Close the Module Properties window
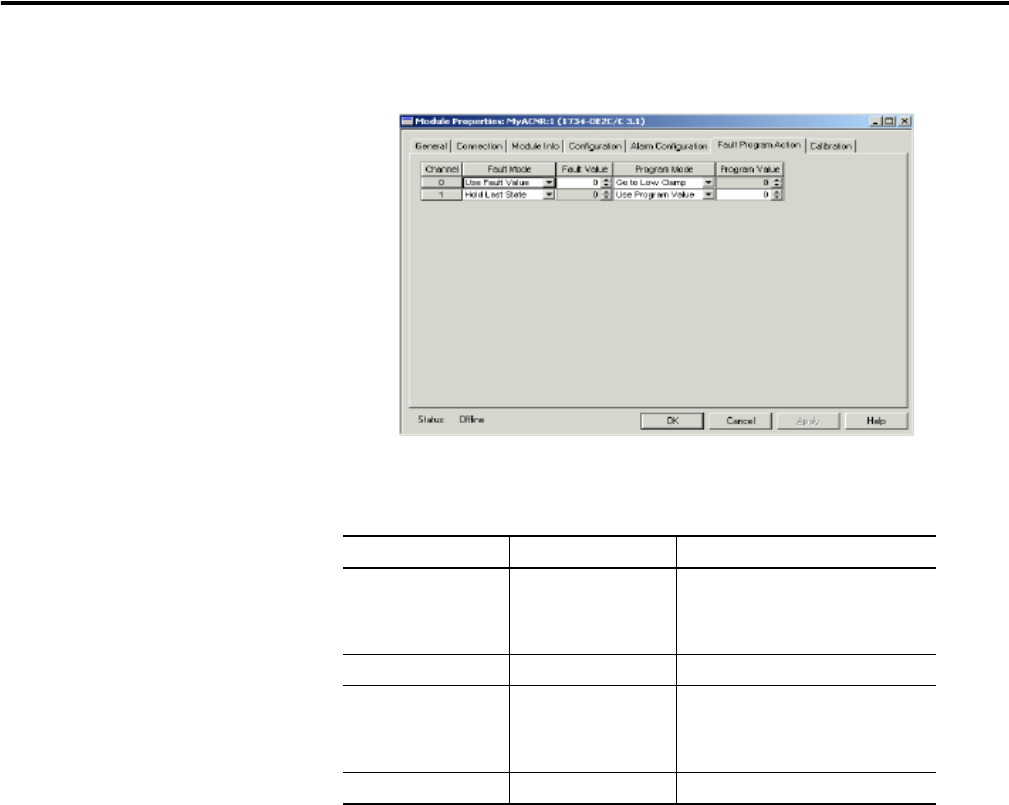The width and height of the screenshot is (1009, 805). (904, 121)
